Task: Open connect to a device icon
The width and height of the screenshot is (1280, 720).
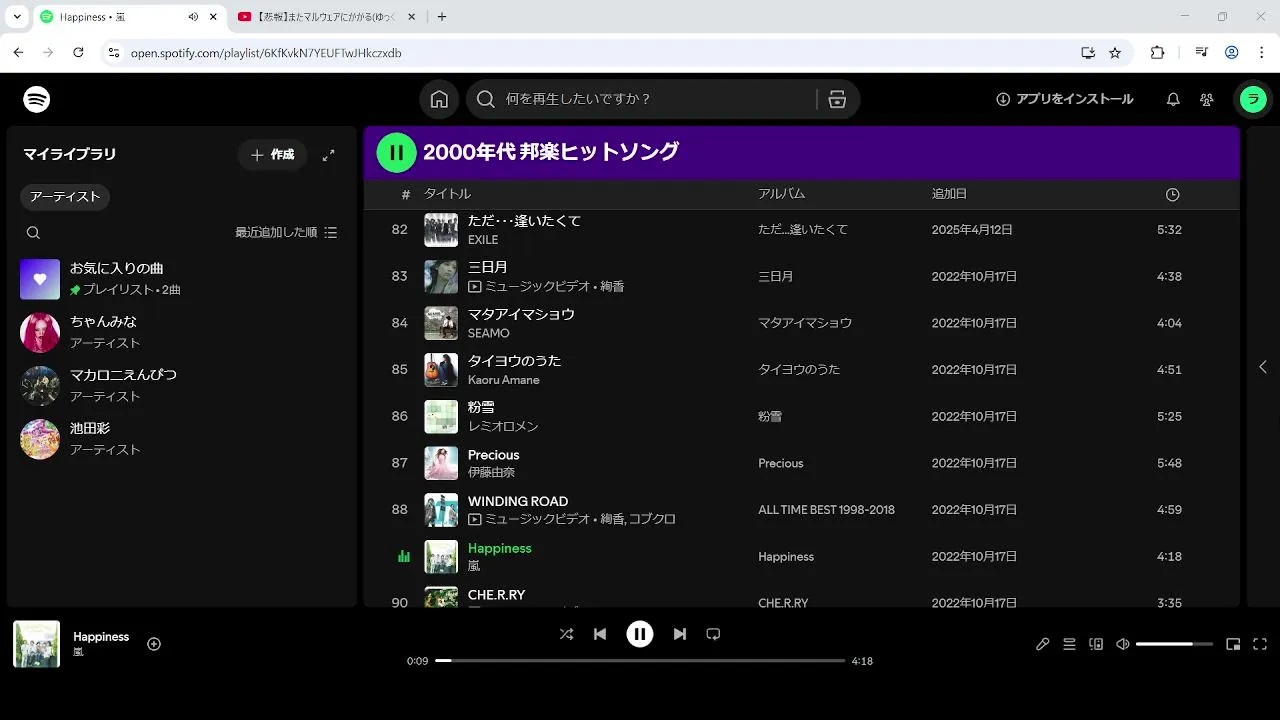Action: pyautogui.click(x=1096, y=644)
